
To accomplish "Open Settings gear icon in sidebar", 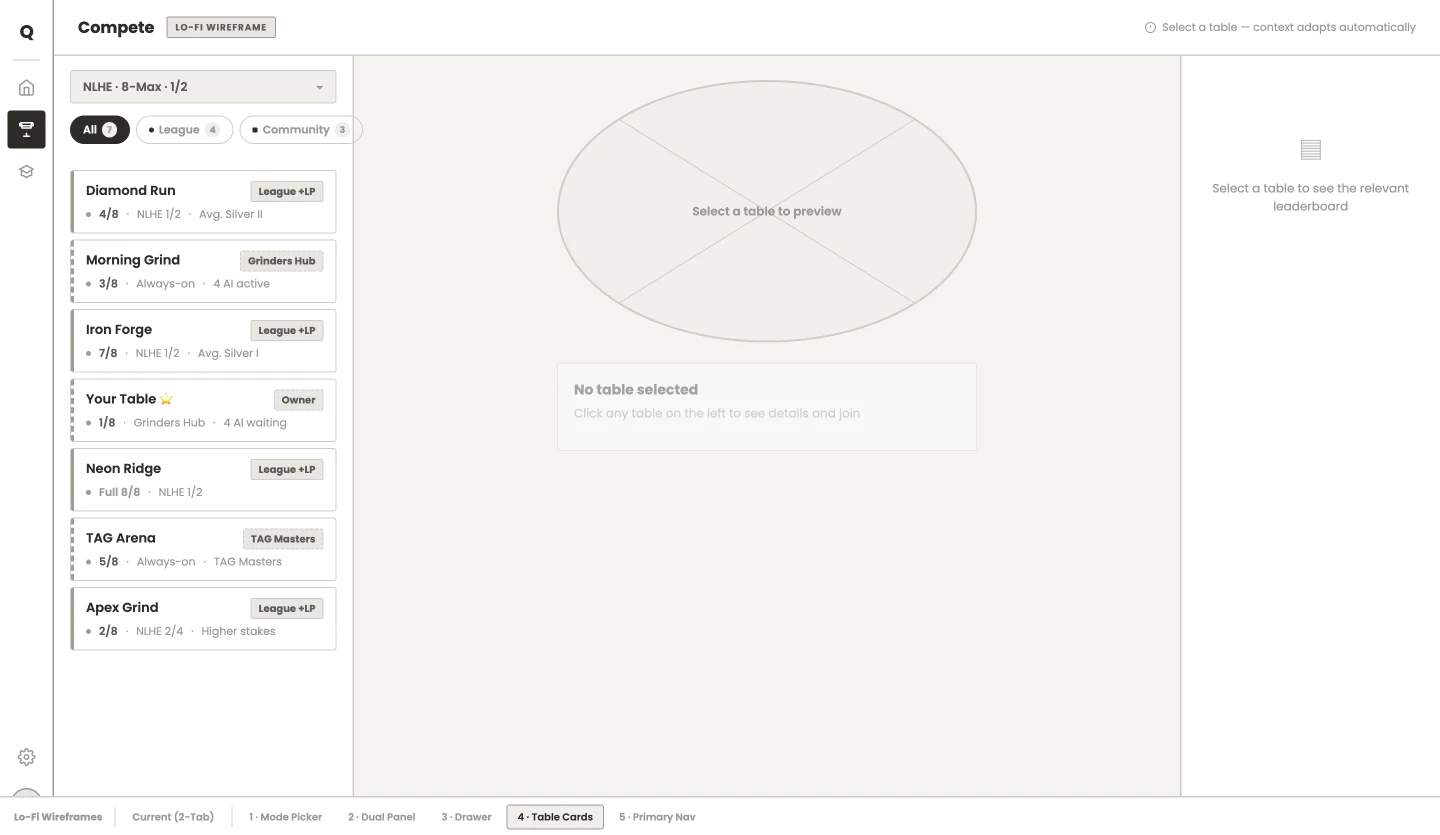I will 26,757.
